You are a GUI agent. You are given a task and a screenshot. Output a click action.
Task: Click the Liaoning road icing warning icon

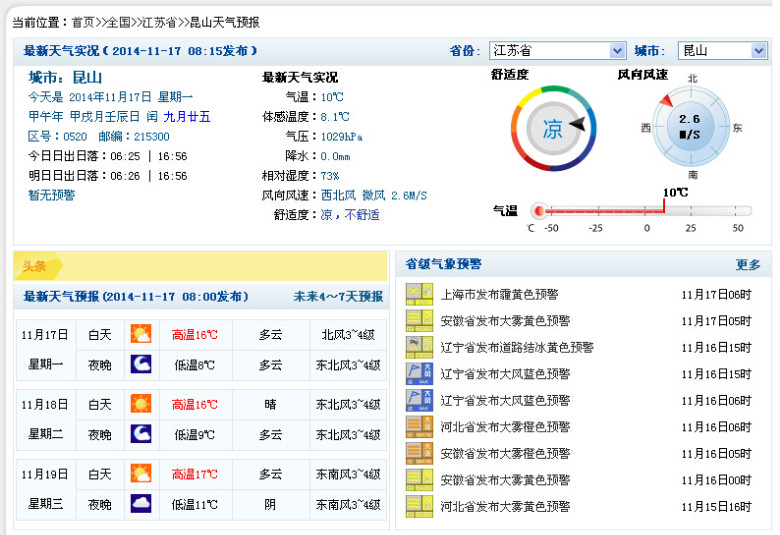coord(418,348)
